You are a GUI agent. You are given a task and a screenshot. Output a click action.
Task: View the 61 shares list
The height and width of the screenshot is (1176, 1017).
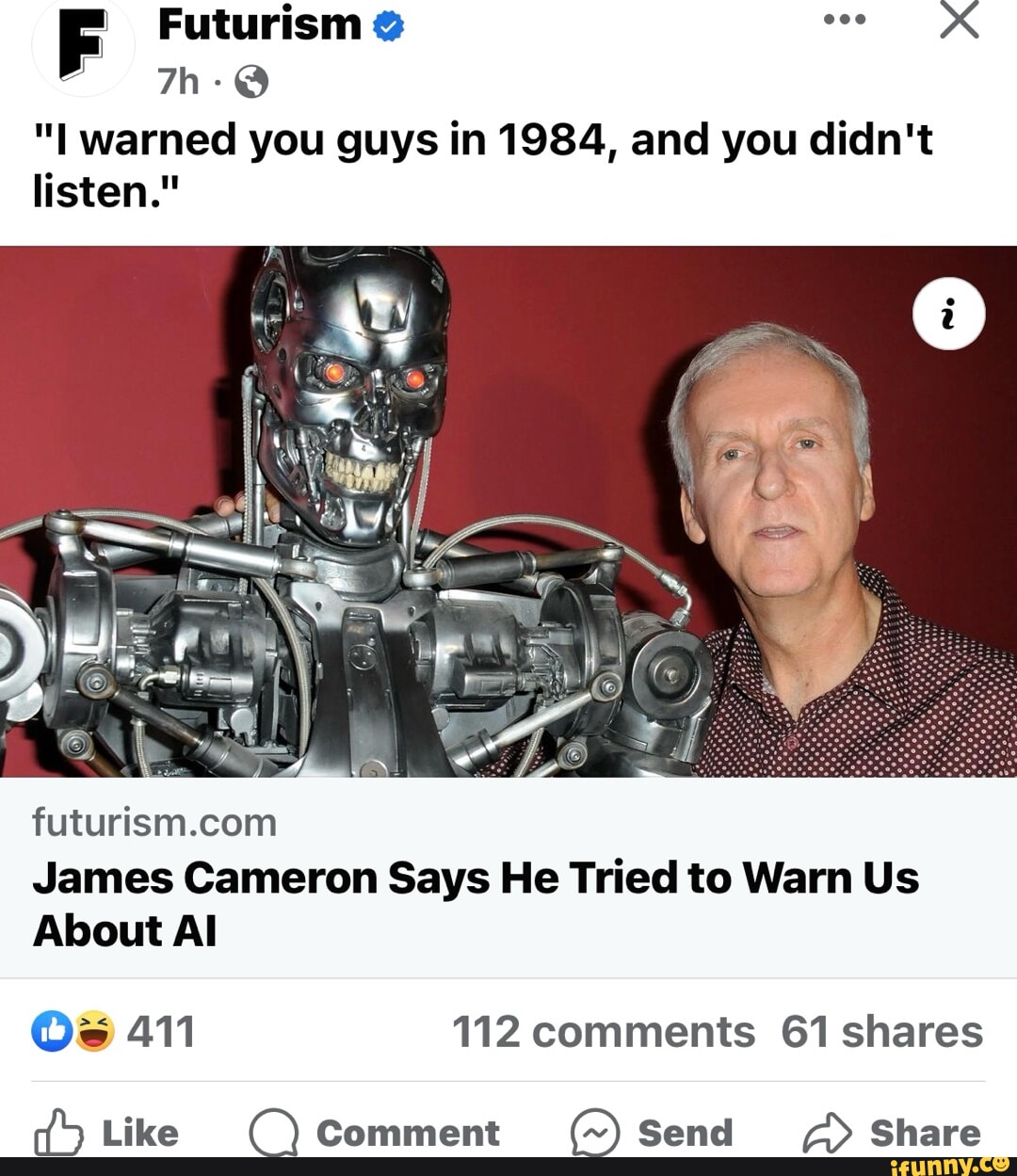click(882, 1032)
